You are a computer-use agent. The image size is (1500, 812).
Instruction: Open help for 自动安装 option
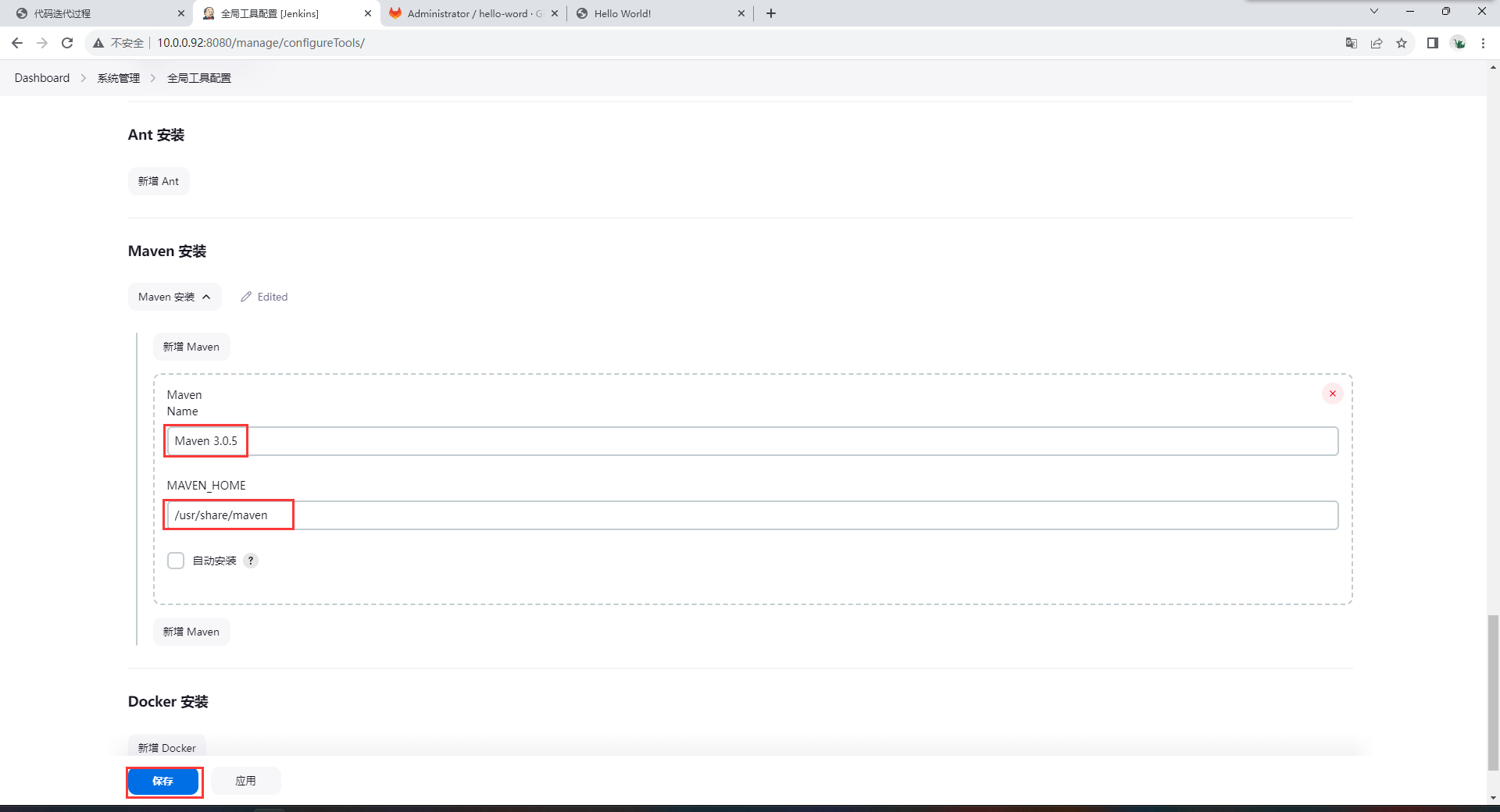coord(251,561)
